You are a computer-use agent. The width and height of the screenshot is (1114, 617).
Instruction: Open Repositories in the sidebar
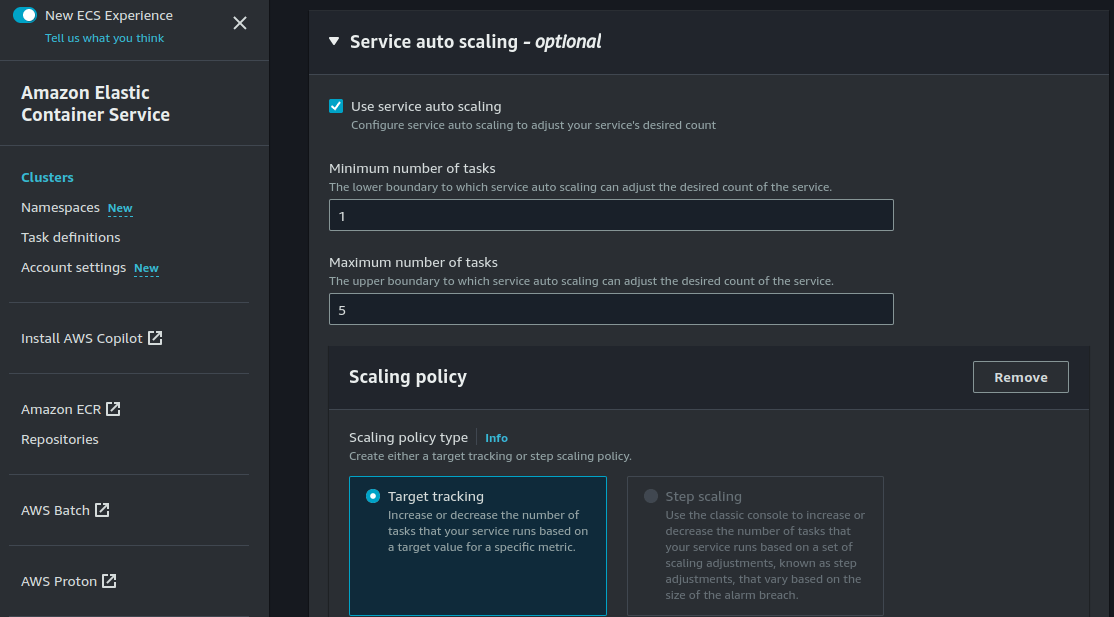pyautogui.click(x=60, y=439)
